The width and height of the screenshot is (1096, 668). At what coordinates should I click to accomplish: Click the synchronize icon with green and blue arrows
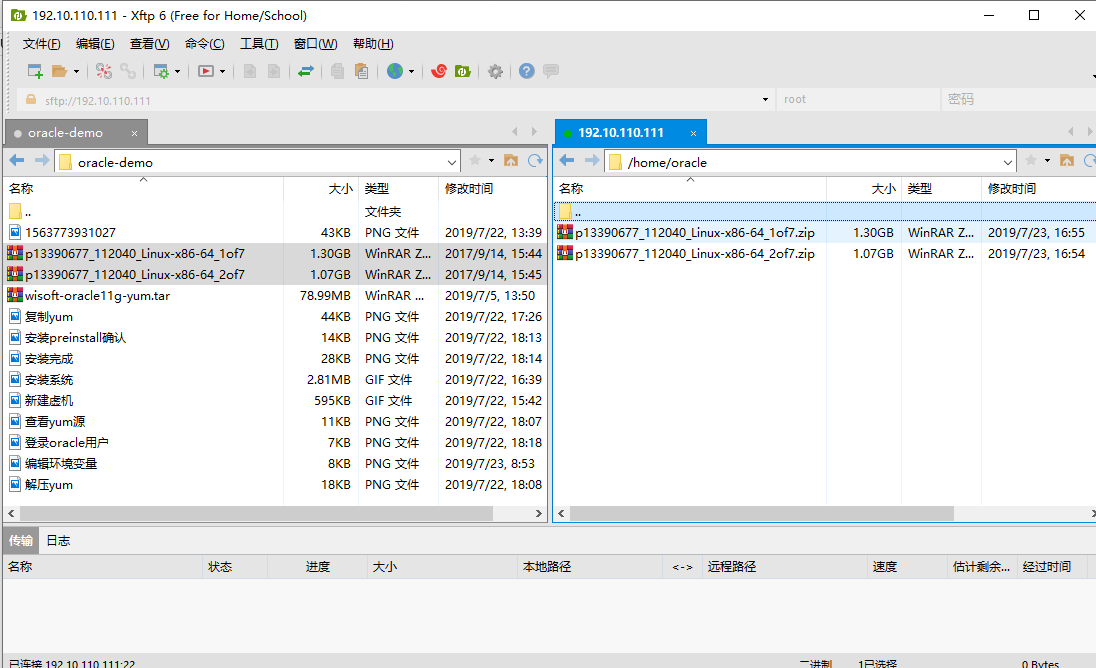click(x=305, y=71)
